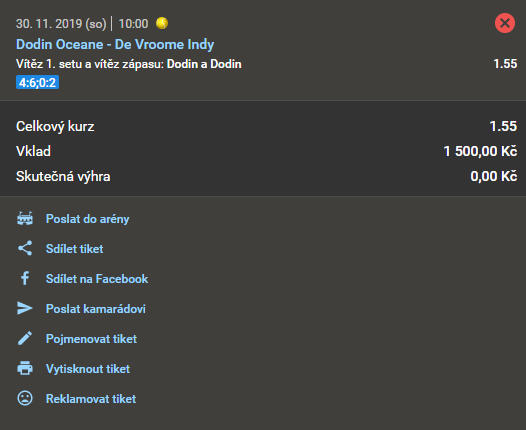
Task: Click the pencil rename icon
Action: point(25,338)
